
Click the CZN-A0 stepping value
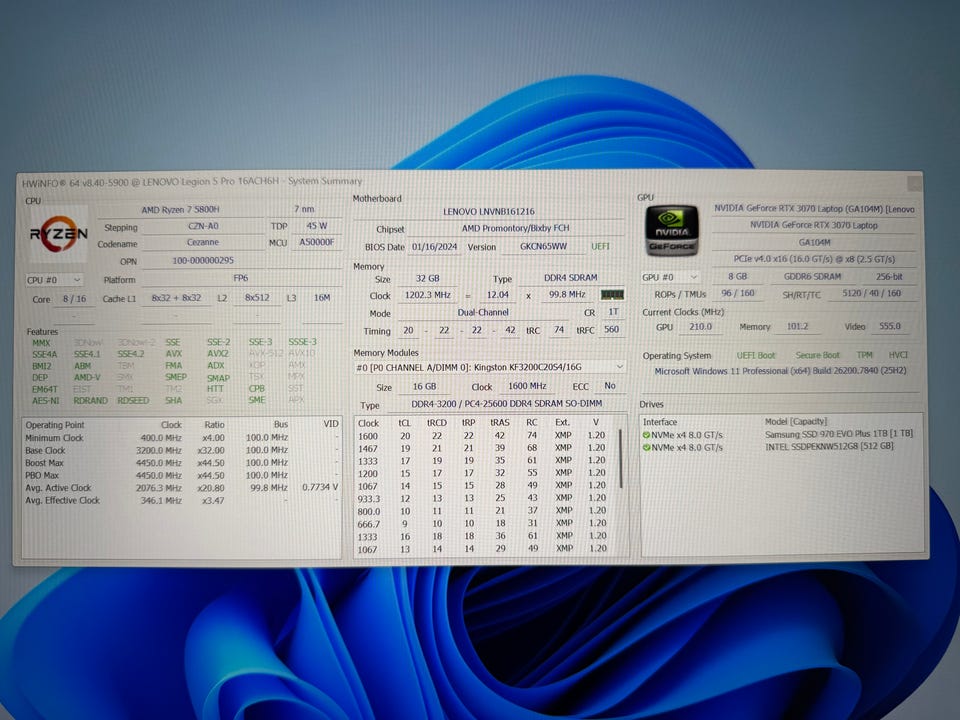pos(203,227)
